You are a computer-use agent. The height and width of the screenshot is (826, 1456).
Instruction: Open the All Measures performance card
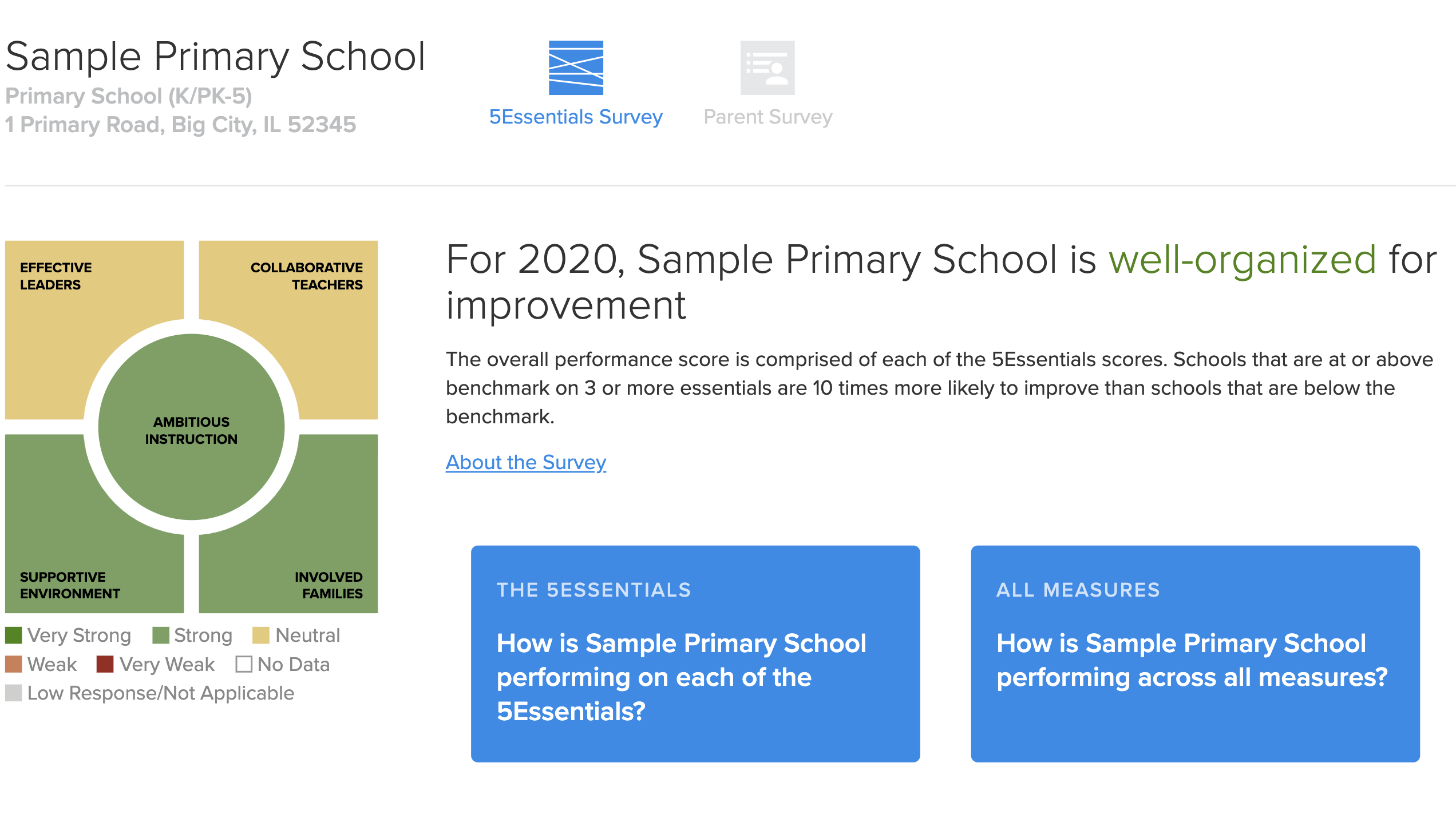click(x=1195, y=654)
